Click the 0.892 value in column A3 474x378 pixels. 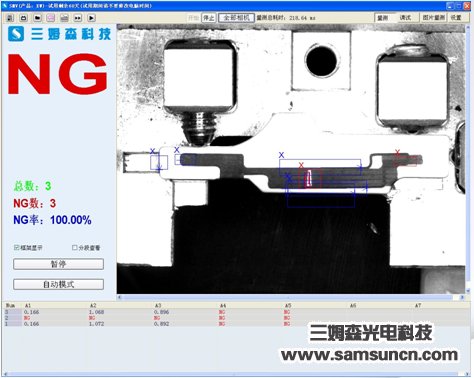[x=161, y=324]
